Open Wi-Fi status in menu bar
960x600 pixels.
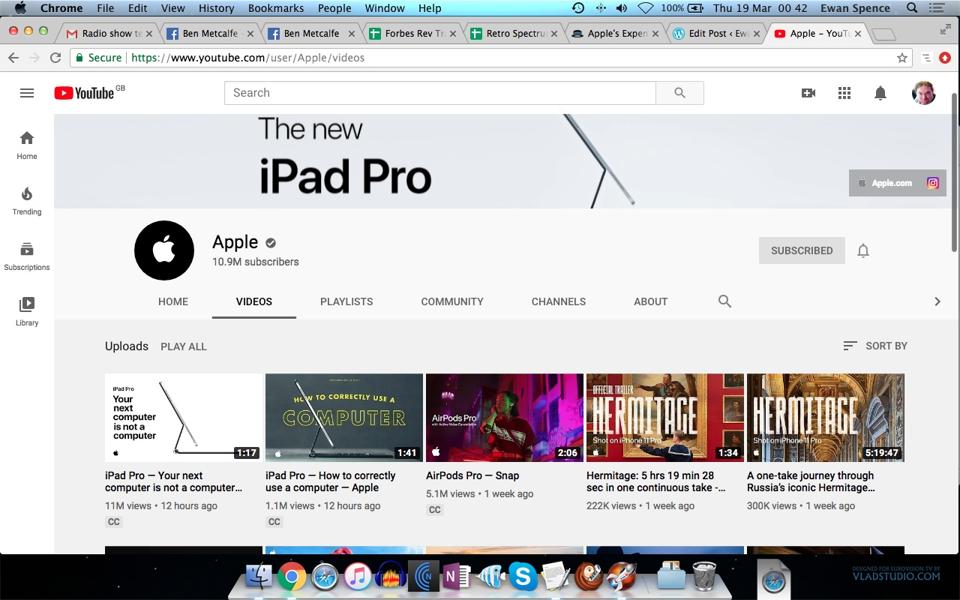click(645, 8)
